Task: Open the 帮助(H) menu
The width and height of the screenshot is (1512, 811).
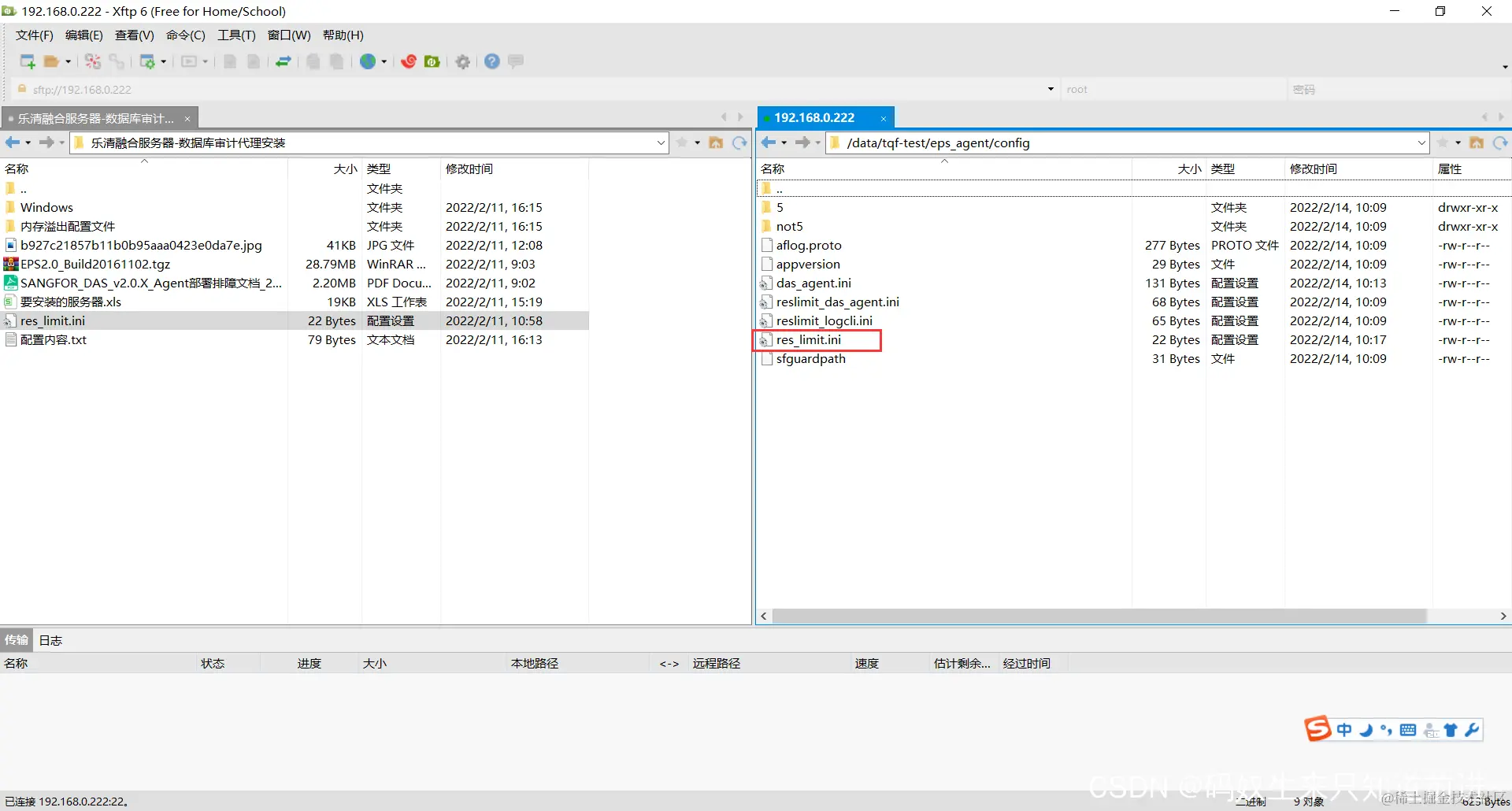Action: (x=343, y=35)
